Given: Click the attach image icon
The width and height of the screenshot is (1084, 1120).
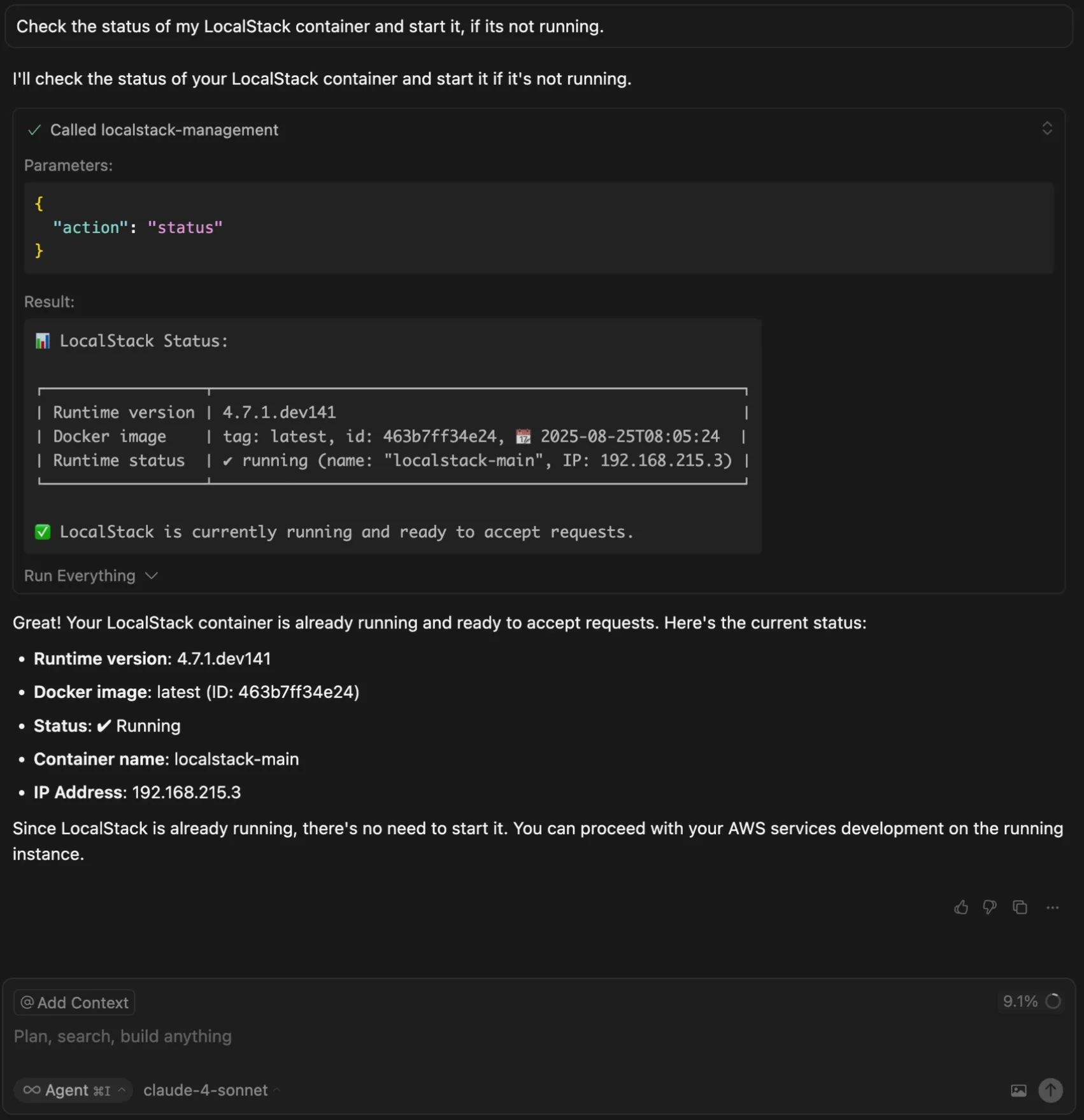Looking at the screenshot, I should [x=1018, y=1089].
